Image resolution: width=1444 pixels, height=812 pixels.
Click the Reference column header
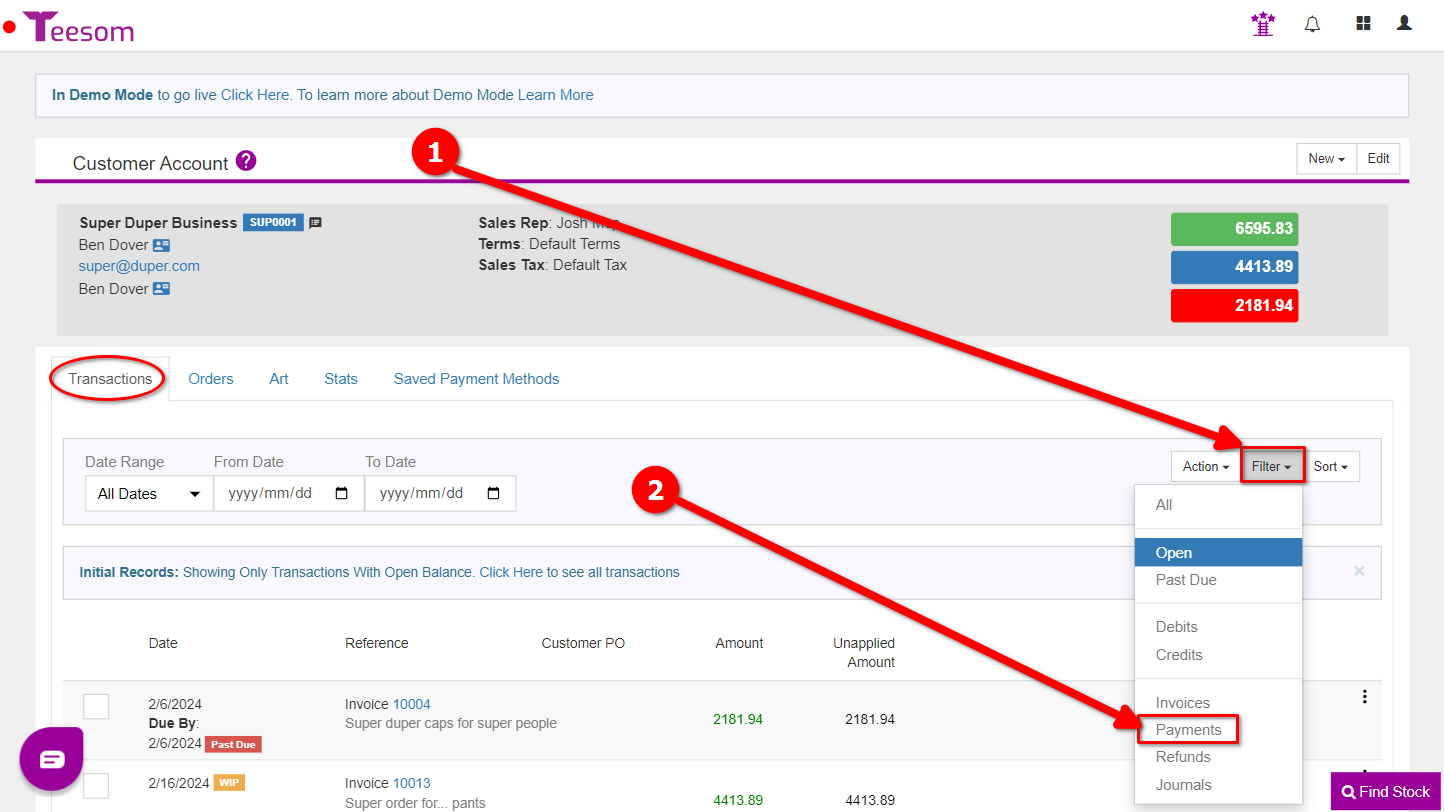click(377, 643)
